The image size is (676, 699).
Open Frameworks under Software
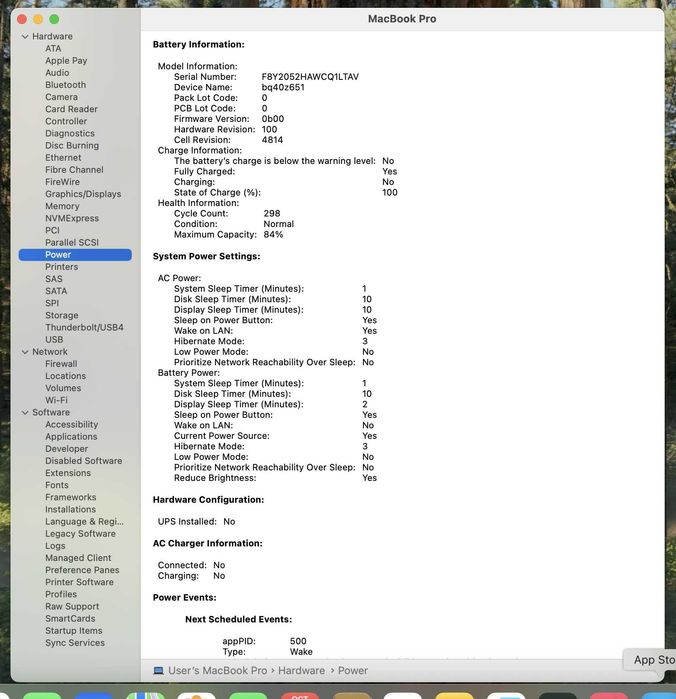pos(70,497)
